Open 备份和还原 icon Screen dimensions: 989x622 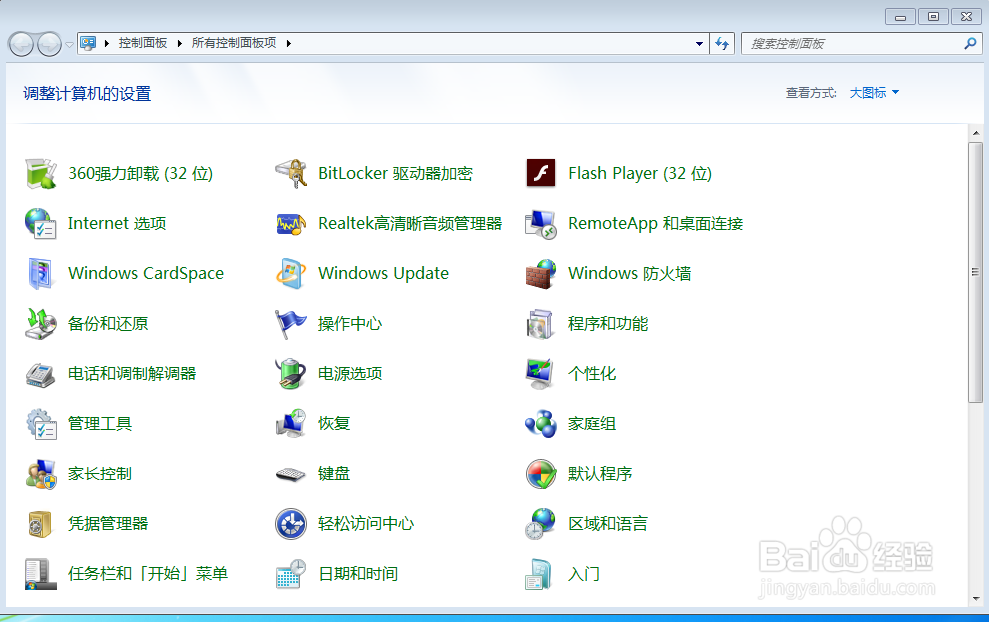[41, 324]
